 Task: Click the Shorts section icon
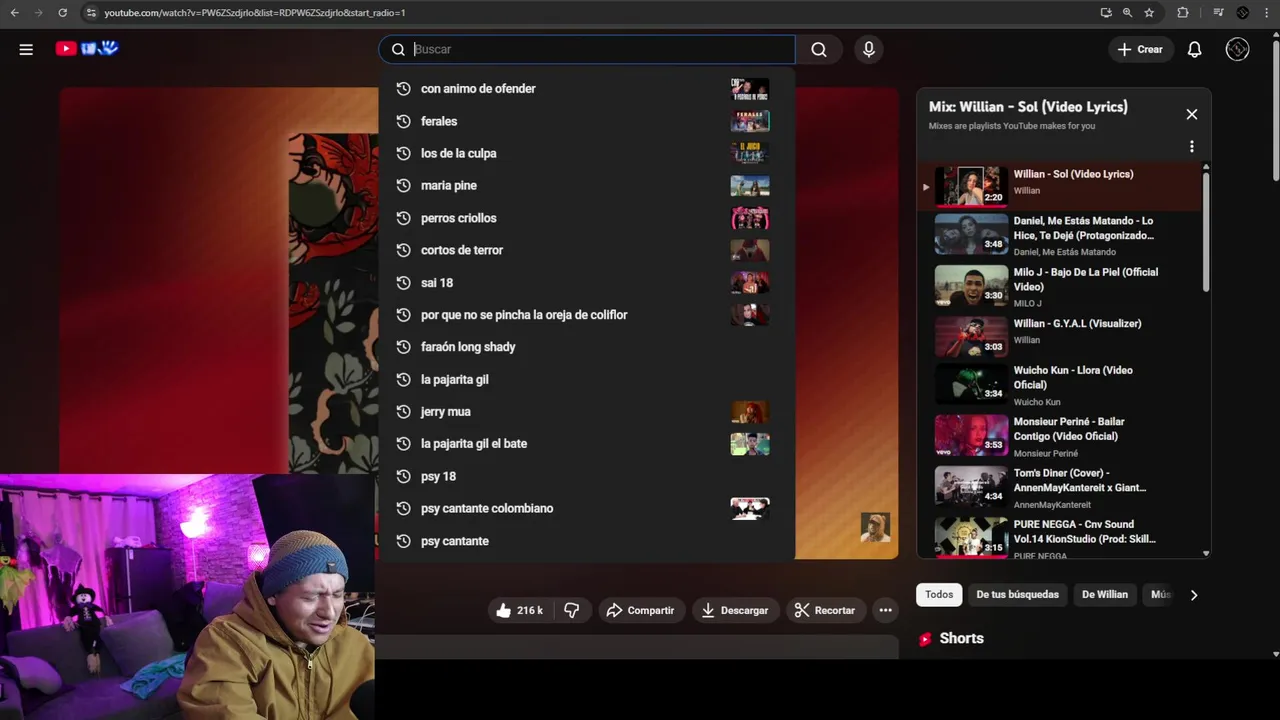(925, 639)
